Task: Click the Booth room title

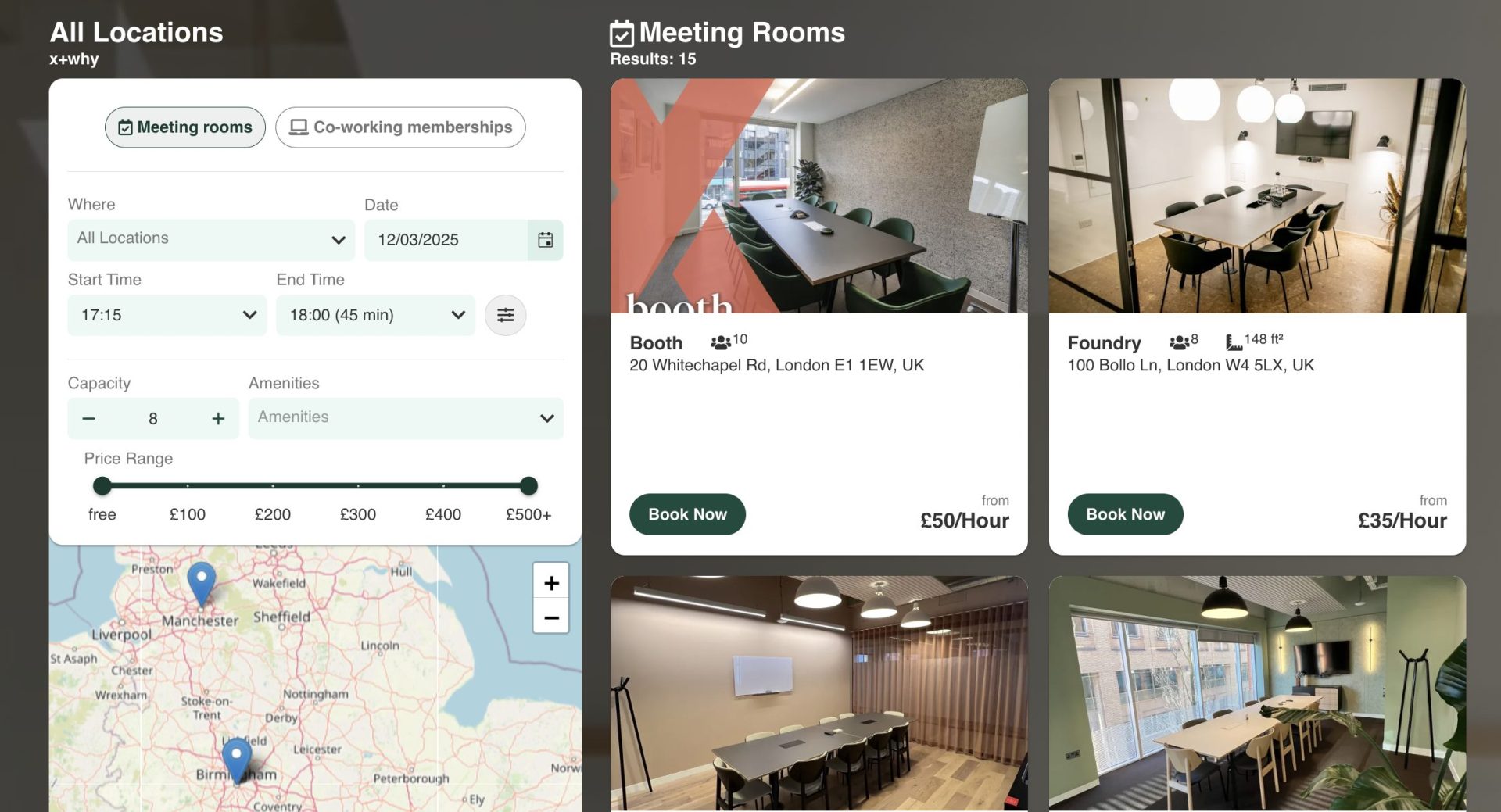Action: pyautogui.click(x=657, y=343)
